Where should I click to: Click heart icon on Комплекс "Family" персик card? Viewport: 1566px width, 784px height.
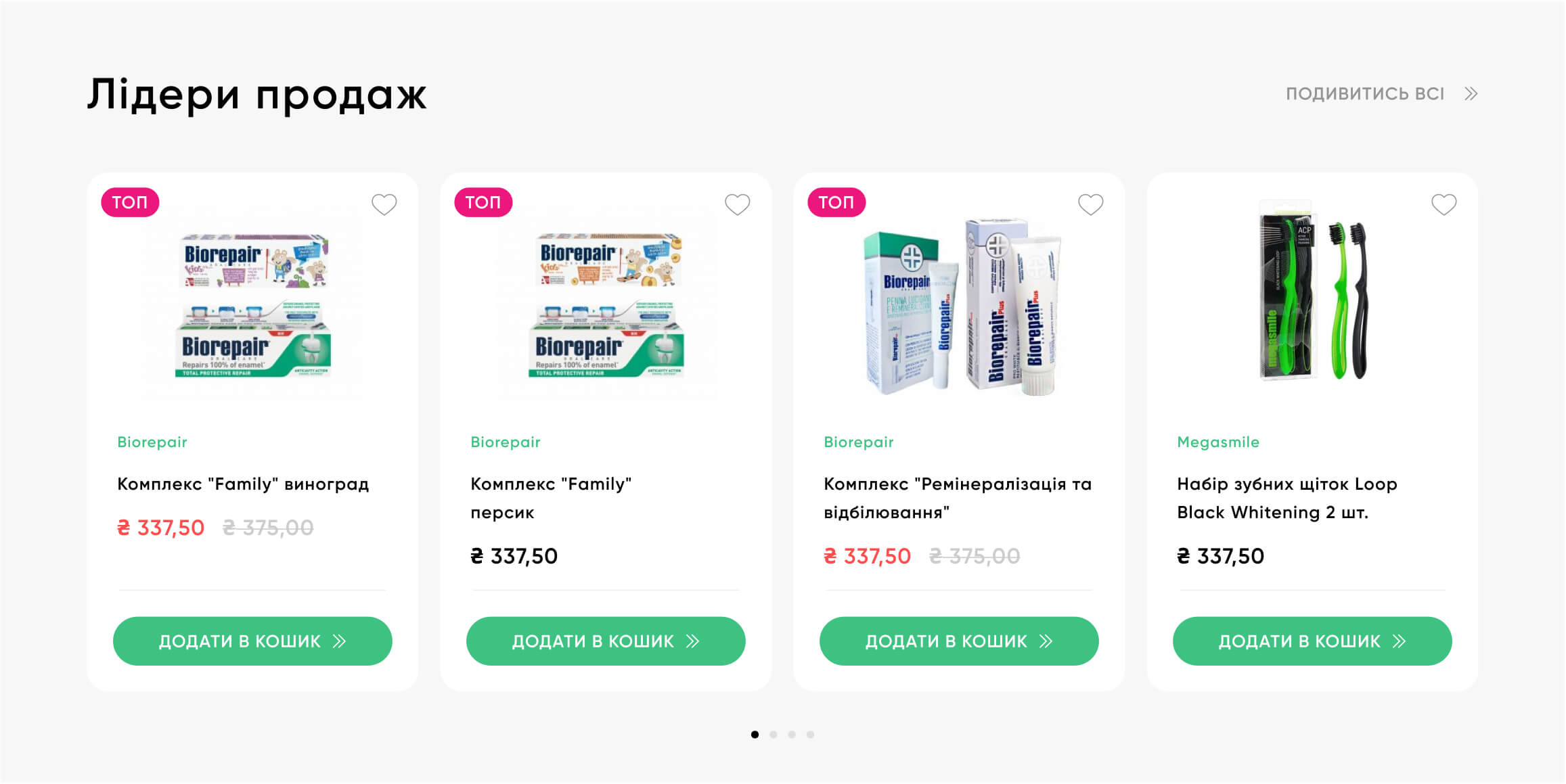[x=737, y=204]
